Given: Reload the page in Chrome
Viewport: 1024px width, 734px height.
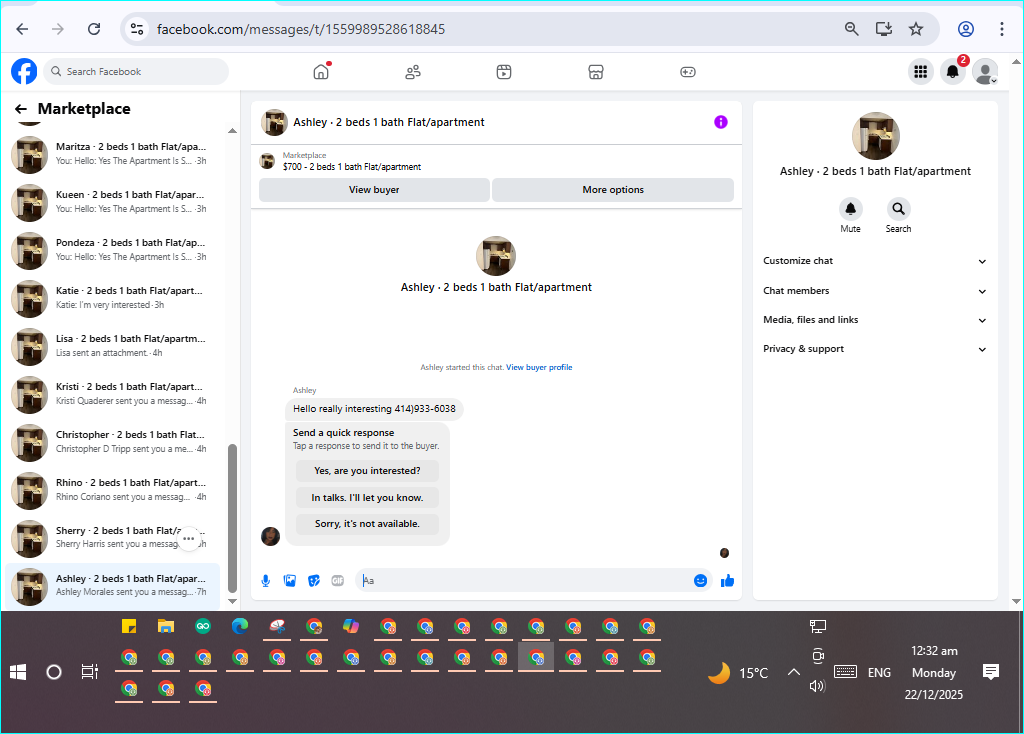Looking at the screenshot, I should click(x=94, y=29).
